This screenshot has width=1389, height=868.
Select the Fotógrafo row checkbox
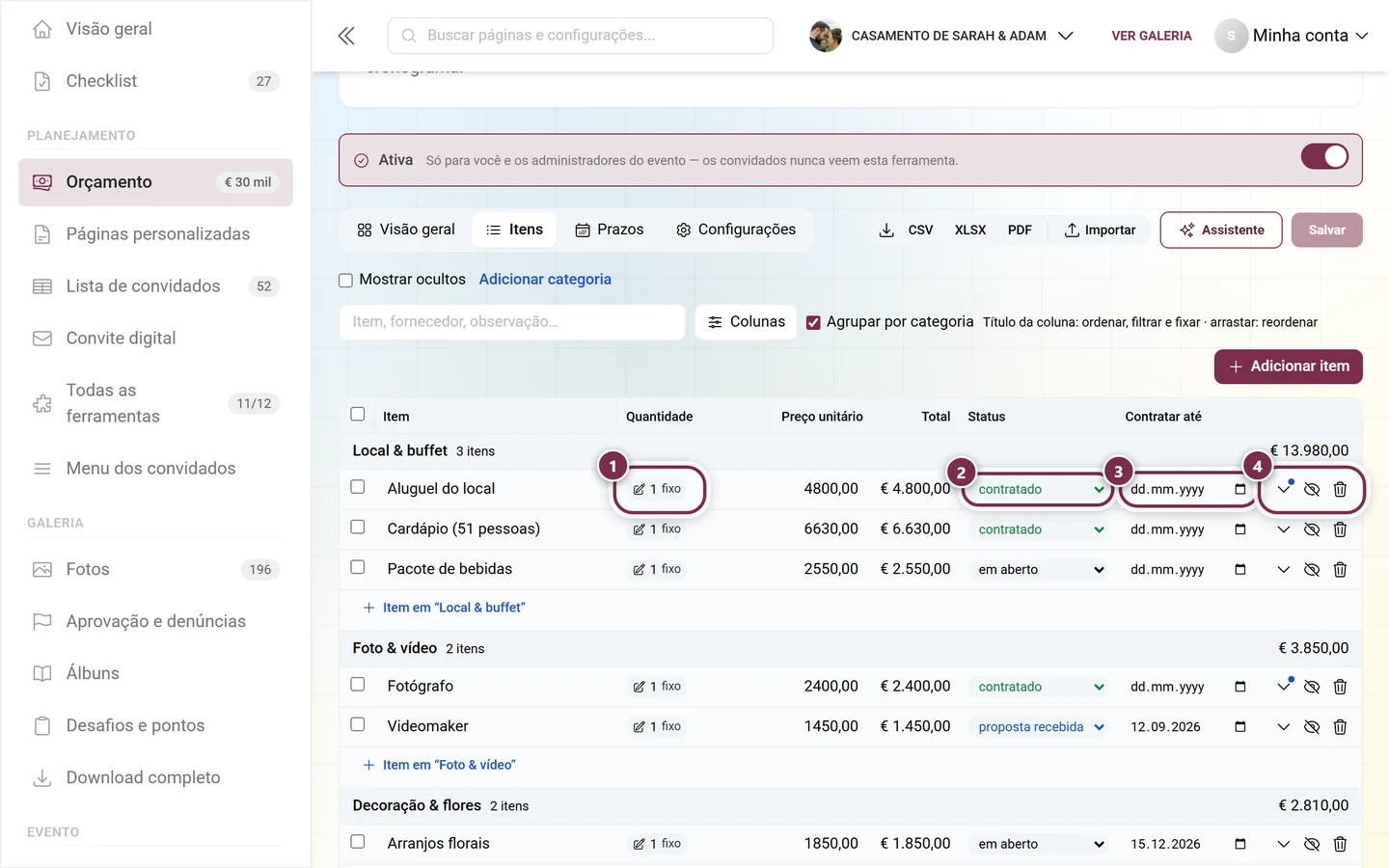point(358,685)
